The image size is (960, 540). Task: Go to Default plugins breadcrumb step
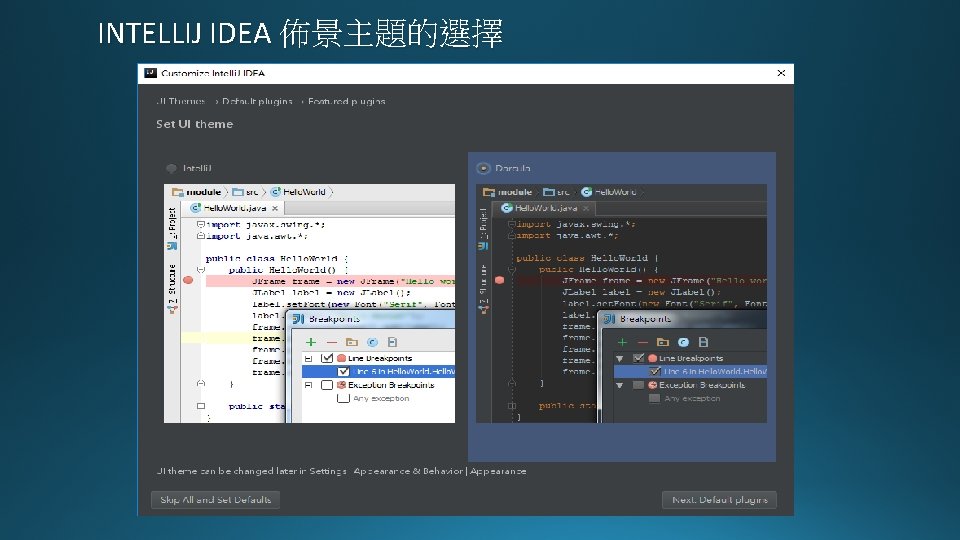tap(257, 101)
